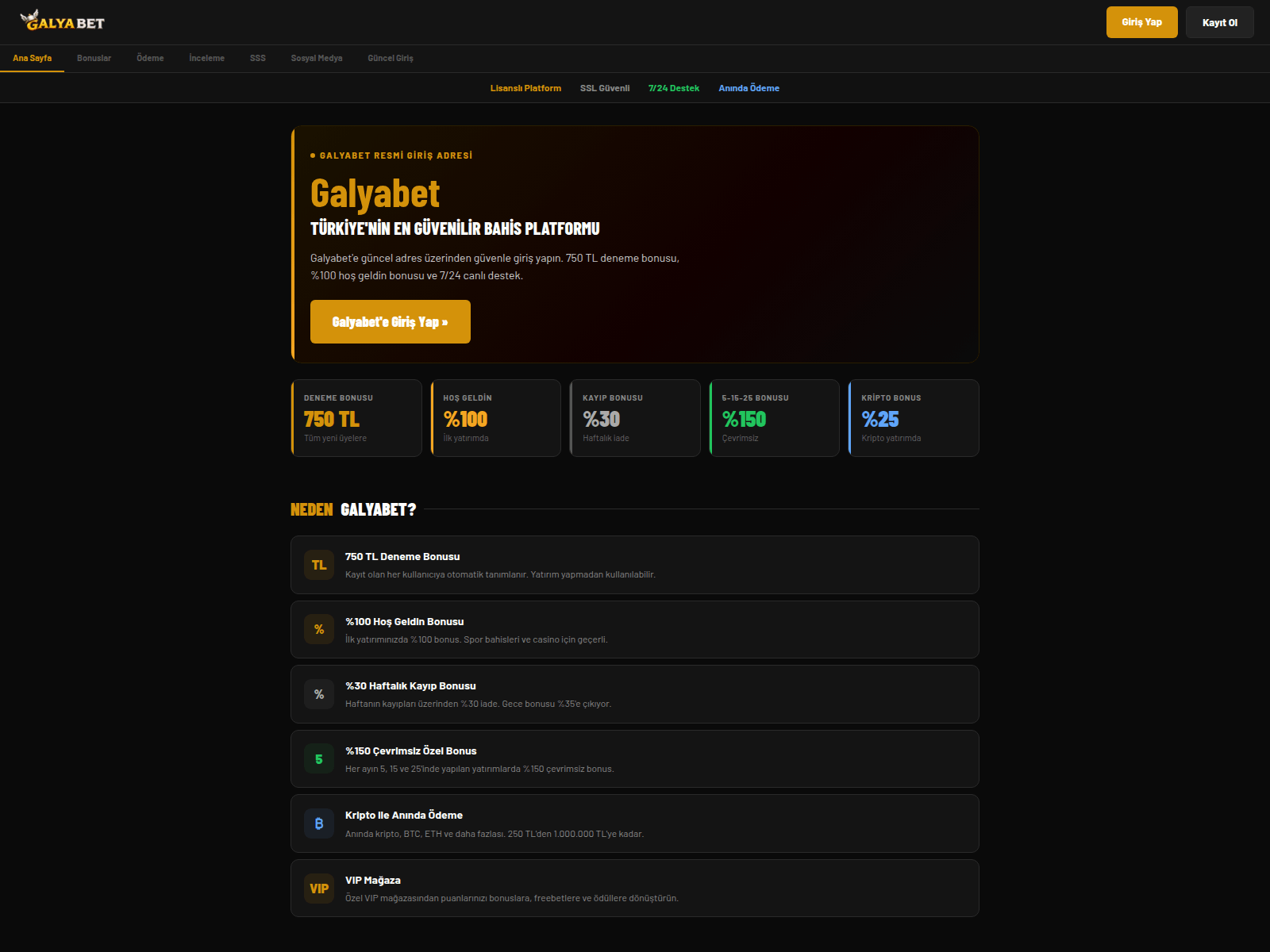Click Türkiye'nin En Güvenilir Bahis Platformu heading
1270x952 pixels.
[455, 228]
